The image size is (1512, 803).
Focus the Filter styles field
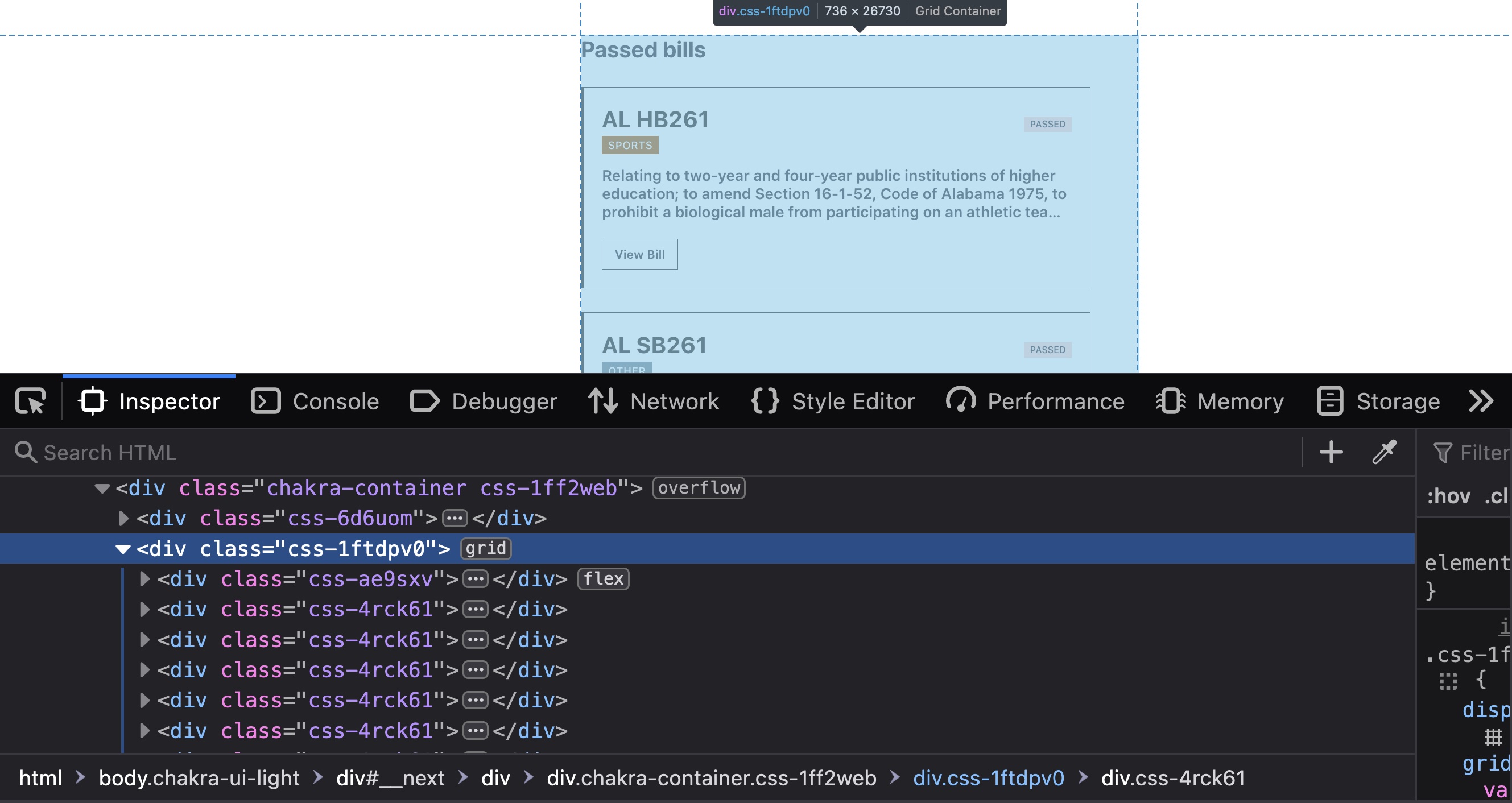point(1472,453)
